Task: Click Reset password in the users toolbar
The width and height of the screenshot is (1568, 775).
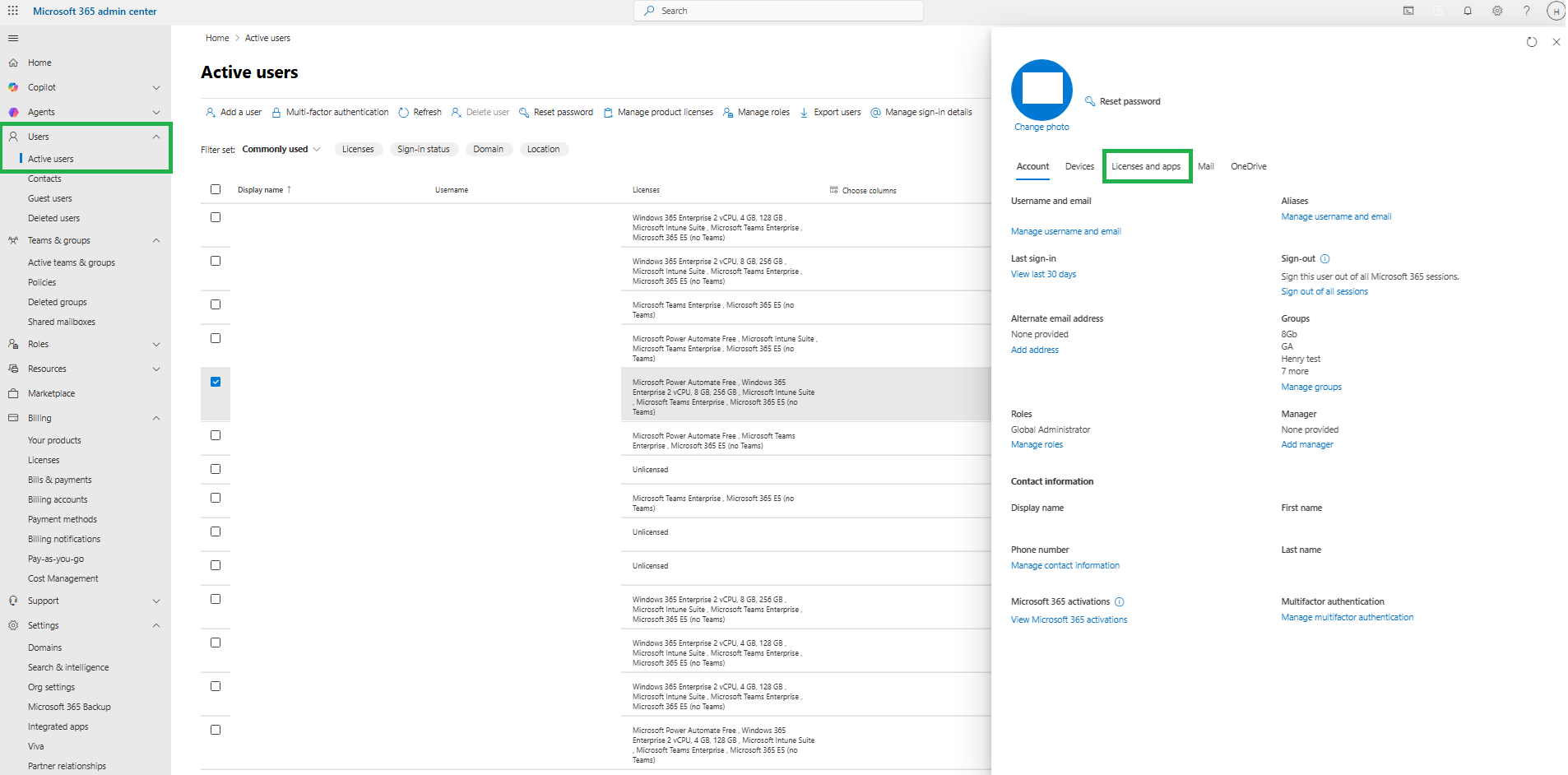Action: coord(556,113)
